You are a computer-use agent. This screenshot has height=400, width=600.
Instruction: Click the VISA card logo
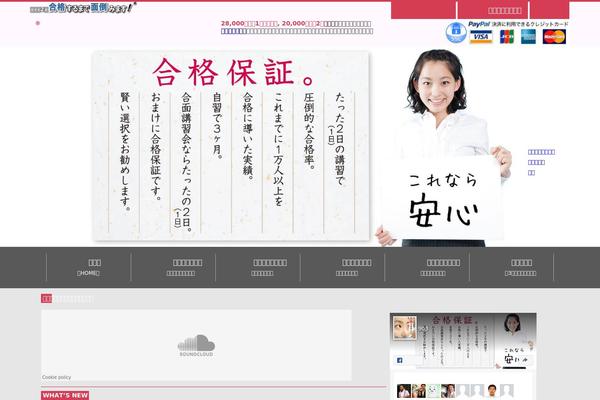pyautogui.click(x=481, y=37)
